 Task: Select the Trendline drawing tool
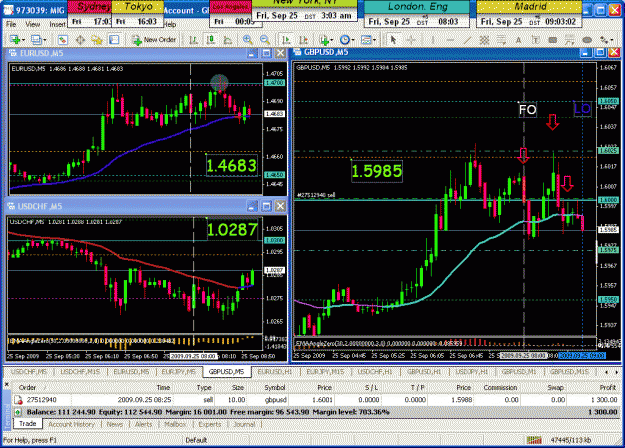[x=467, y=39]
